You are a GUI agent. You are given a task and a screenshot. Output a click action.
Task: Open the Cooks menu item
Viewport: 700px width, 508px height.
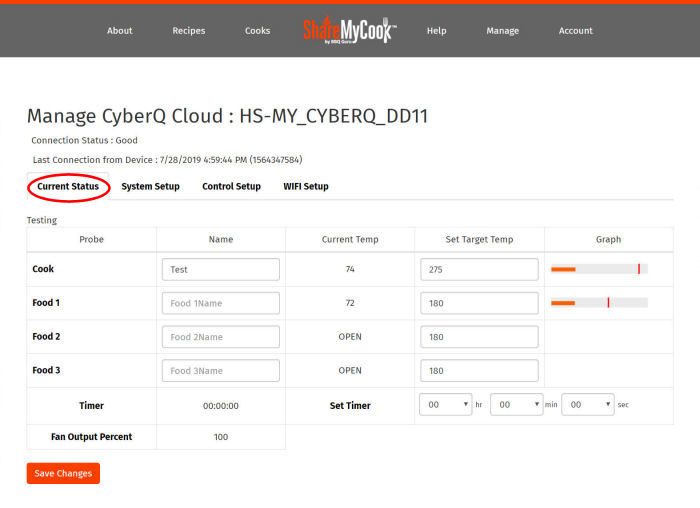[x=258, y=31]
